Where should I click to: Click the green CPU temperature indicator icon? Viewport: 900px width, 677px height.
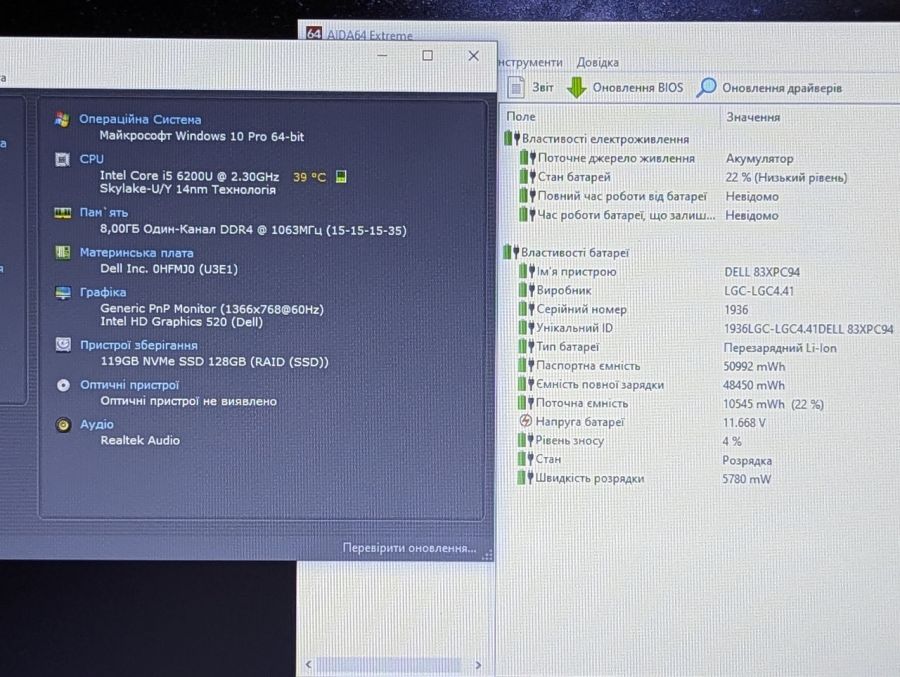pyautogui.click(x=341, y=177)
